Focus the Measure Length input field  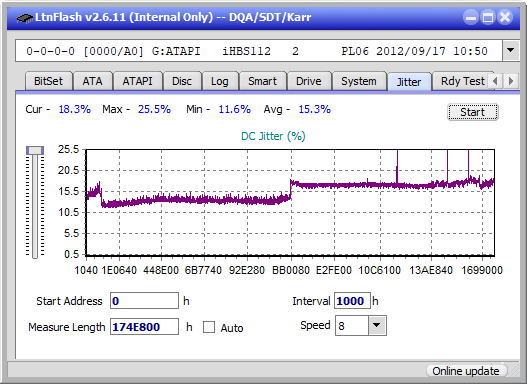pos(144,327)
